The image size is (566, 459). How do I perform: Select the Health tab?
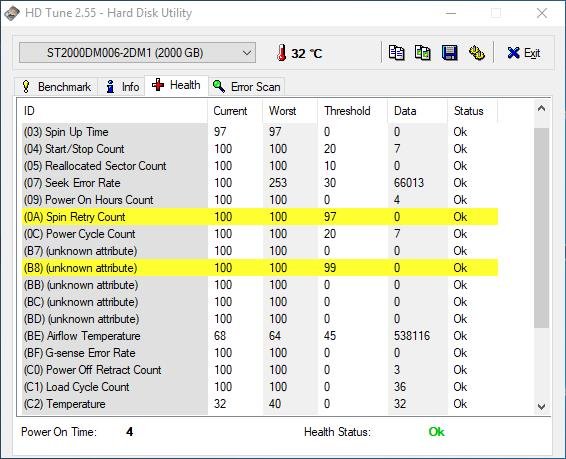[x=177, y=85]
